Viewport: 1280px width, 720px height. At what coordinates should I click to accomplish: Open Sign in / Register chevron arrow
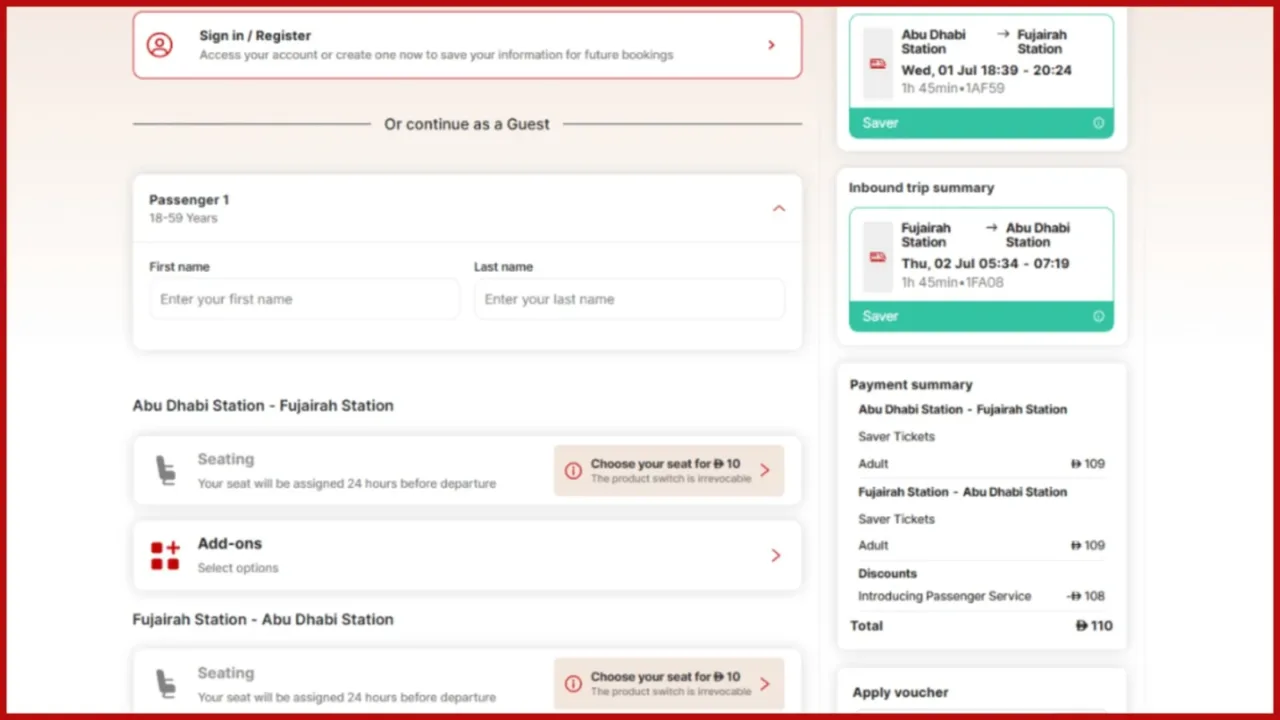[x=771, y=45]
